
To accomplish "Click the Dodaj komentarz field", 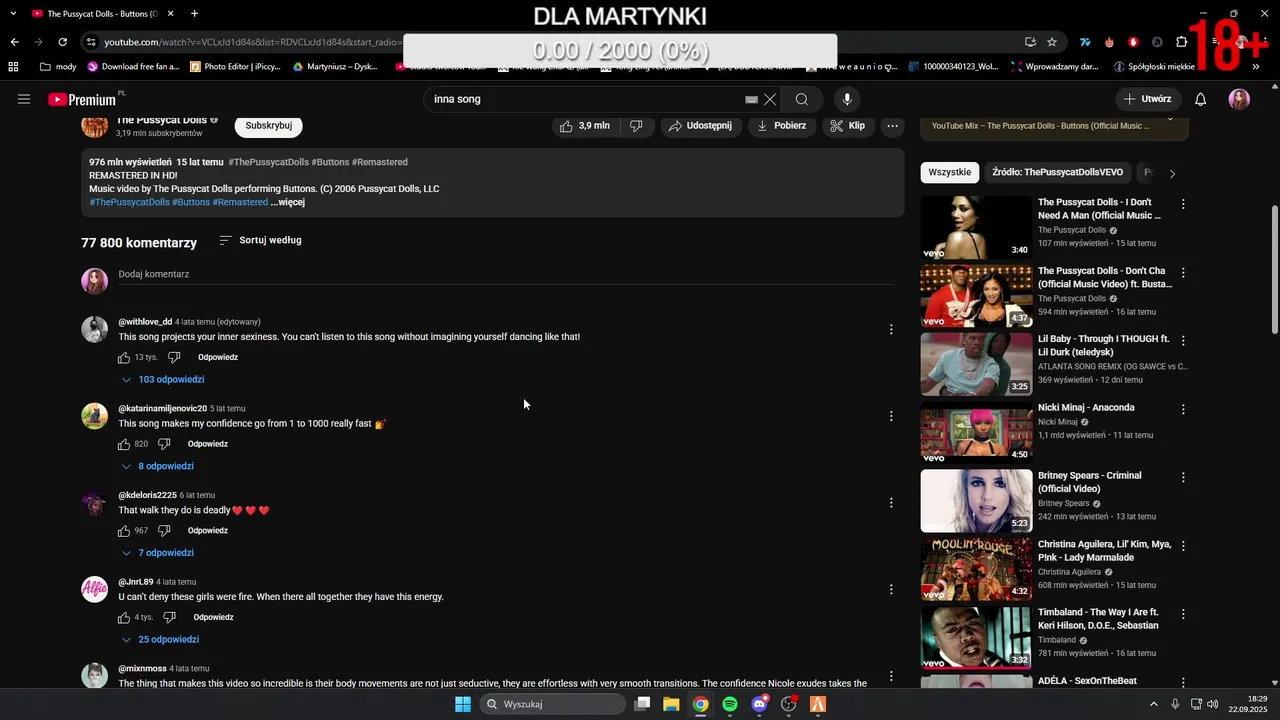I will [x=506, y=274].
